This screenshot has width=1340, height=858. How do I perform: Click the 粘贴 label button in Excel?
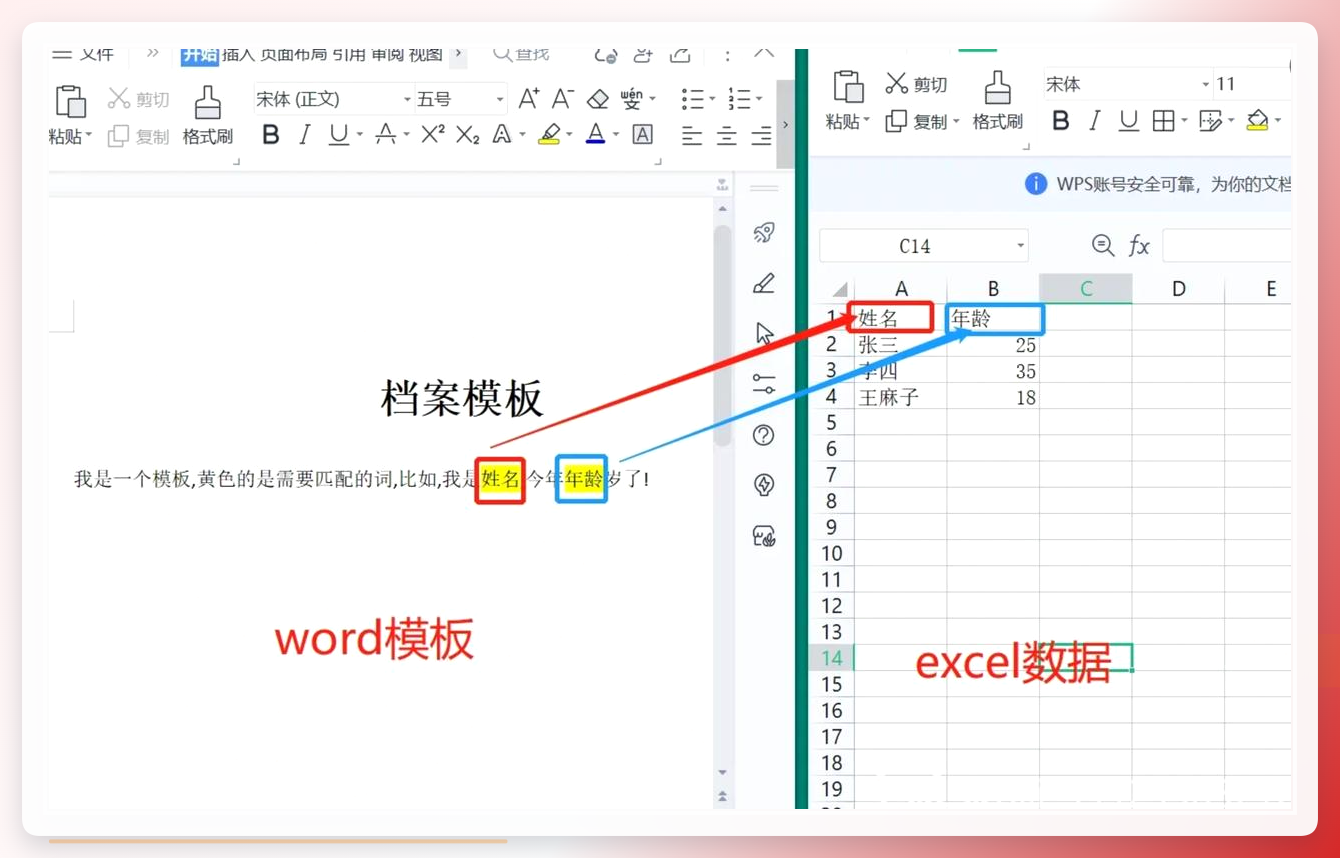tap(848, 121)
